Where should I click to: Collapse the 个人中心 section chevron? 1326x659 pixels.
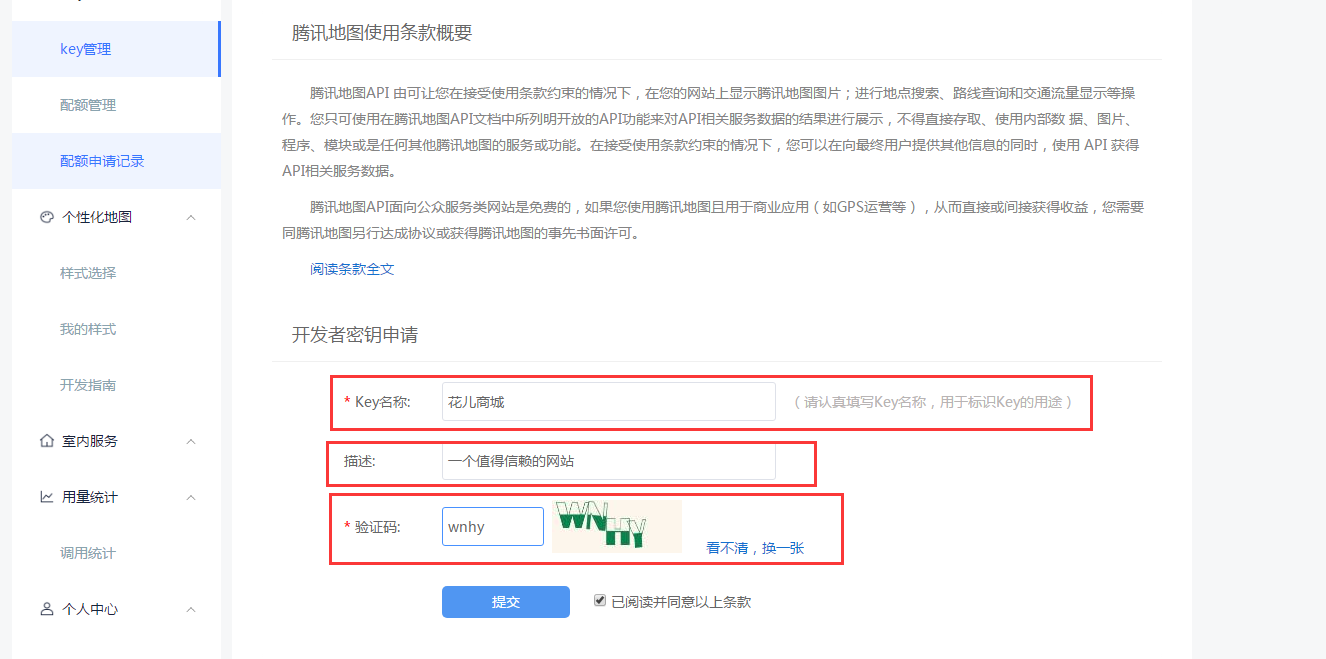[191, 609]
